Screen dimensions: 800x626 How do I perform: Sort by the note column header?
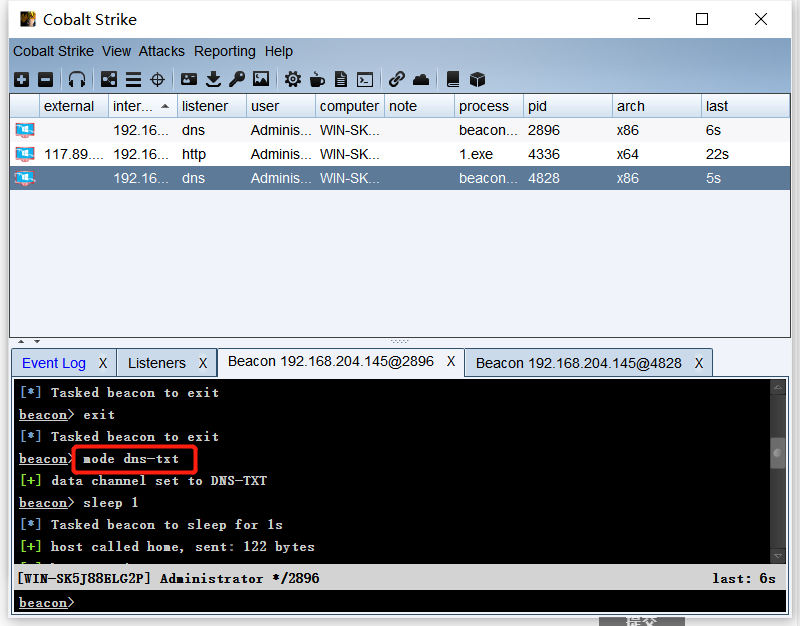(x=419, y=106)
